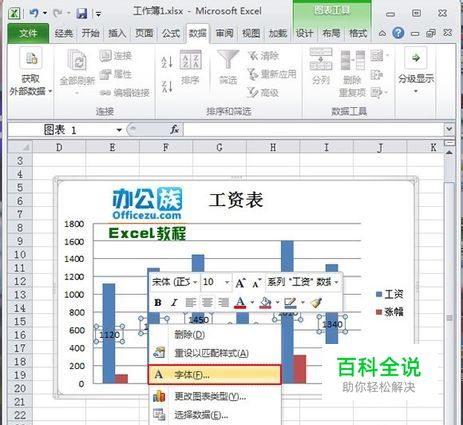Open the 文件 tab
The height and width of the screenshot is (425, 463).
click(x=28, y=33)
